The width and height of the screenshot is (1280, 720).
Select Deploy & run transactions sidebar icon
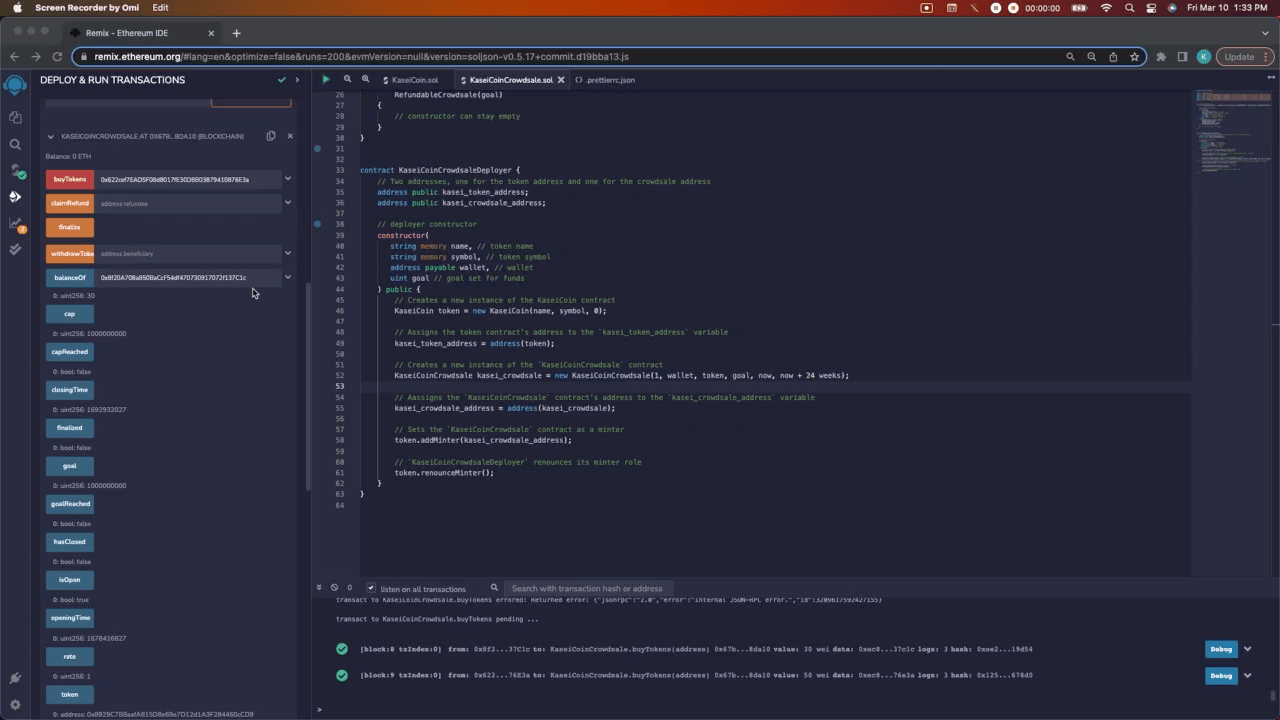[15, 197]
